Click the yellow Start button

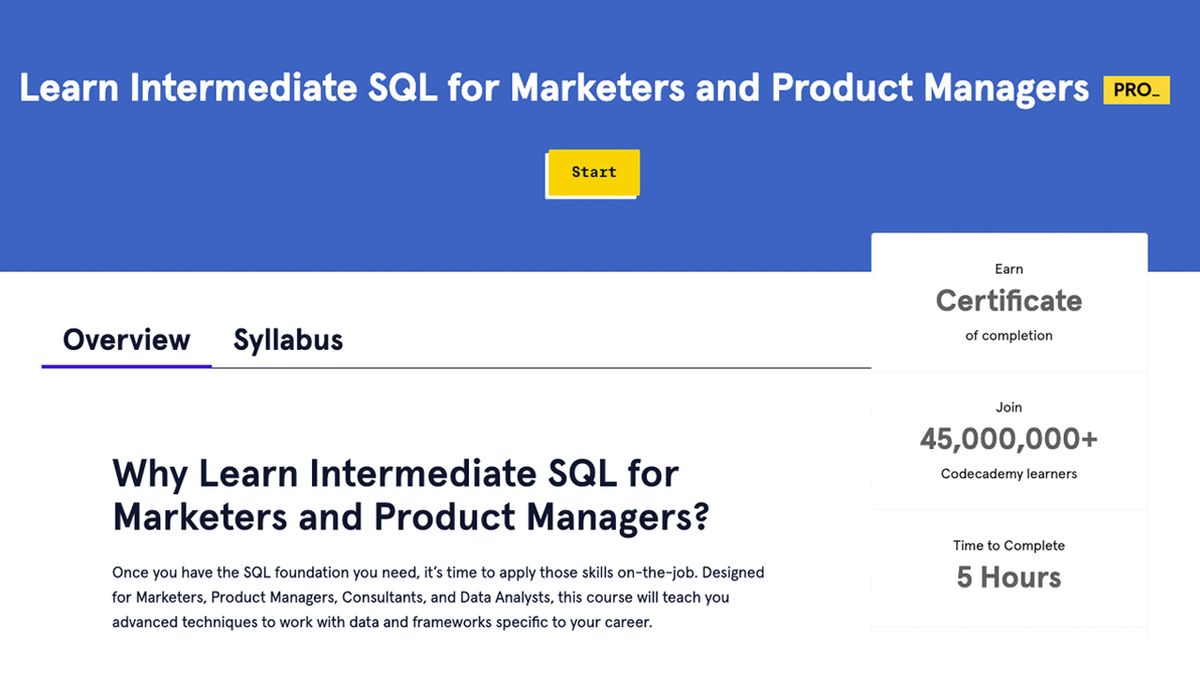click(593, 172)
